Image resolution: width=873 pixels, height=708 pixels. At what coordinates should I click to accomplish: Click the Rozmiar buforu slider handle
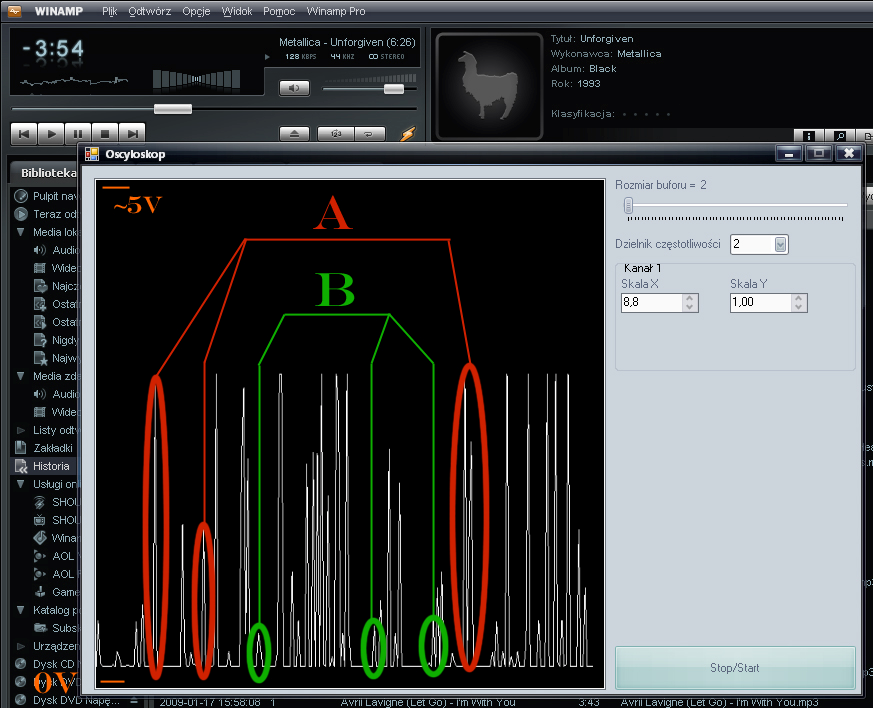coord(628,205)
